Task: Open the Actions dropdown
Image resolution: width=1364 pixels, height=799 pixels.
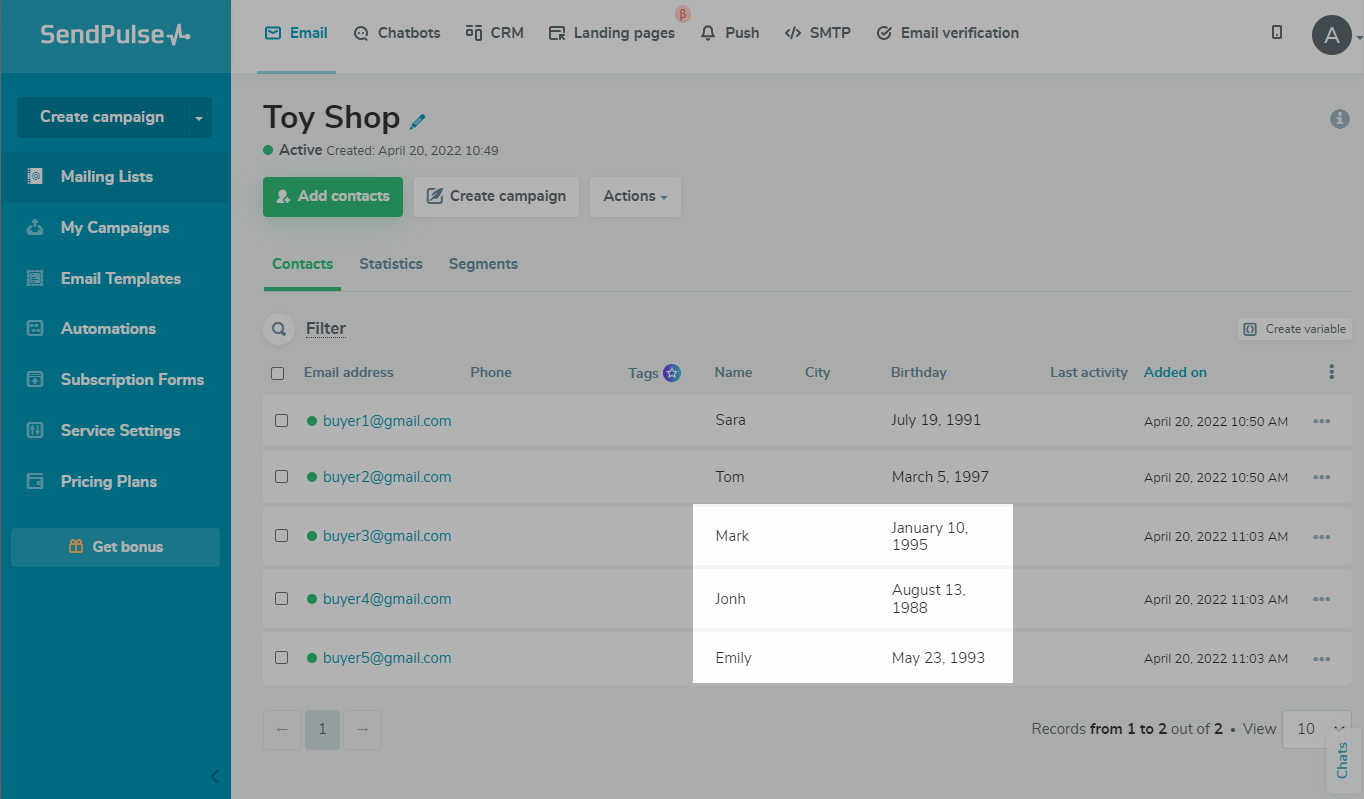Action: (x=636, y=197)
